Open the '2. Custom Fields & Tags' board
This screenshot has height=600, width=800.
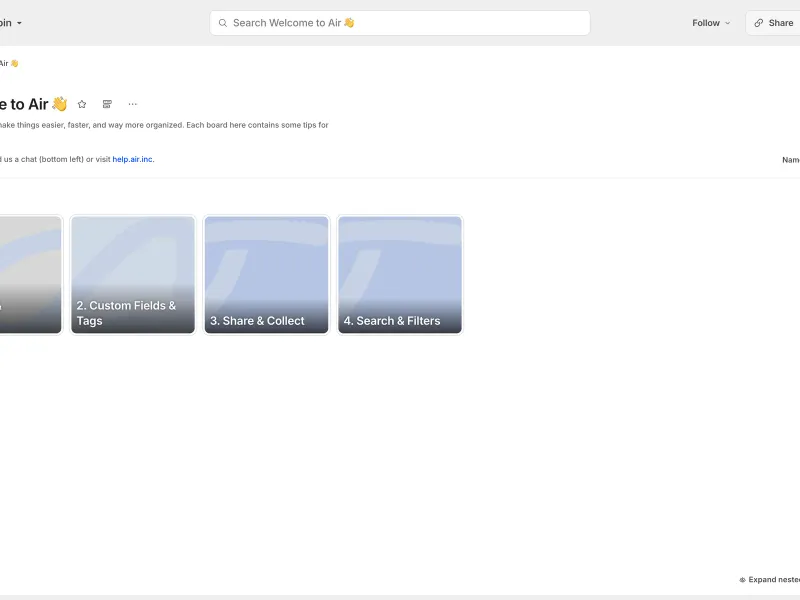pyautogui.click(x=133, y=274)
